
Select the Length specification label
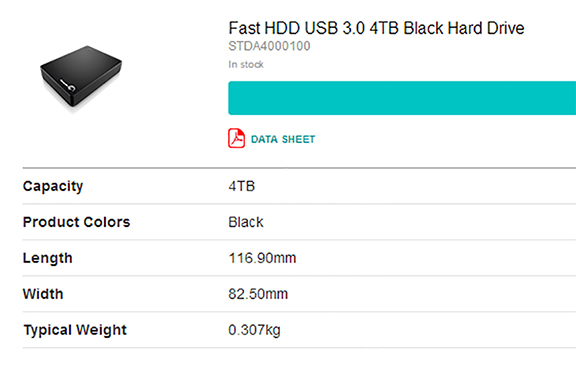pos(47,258)
